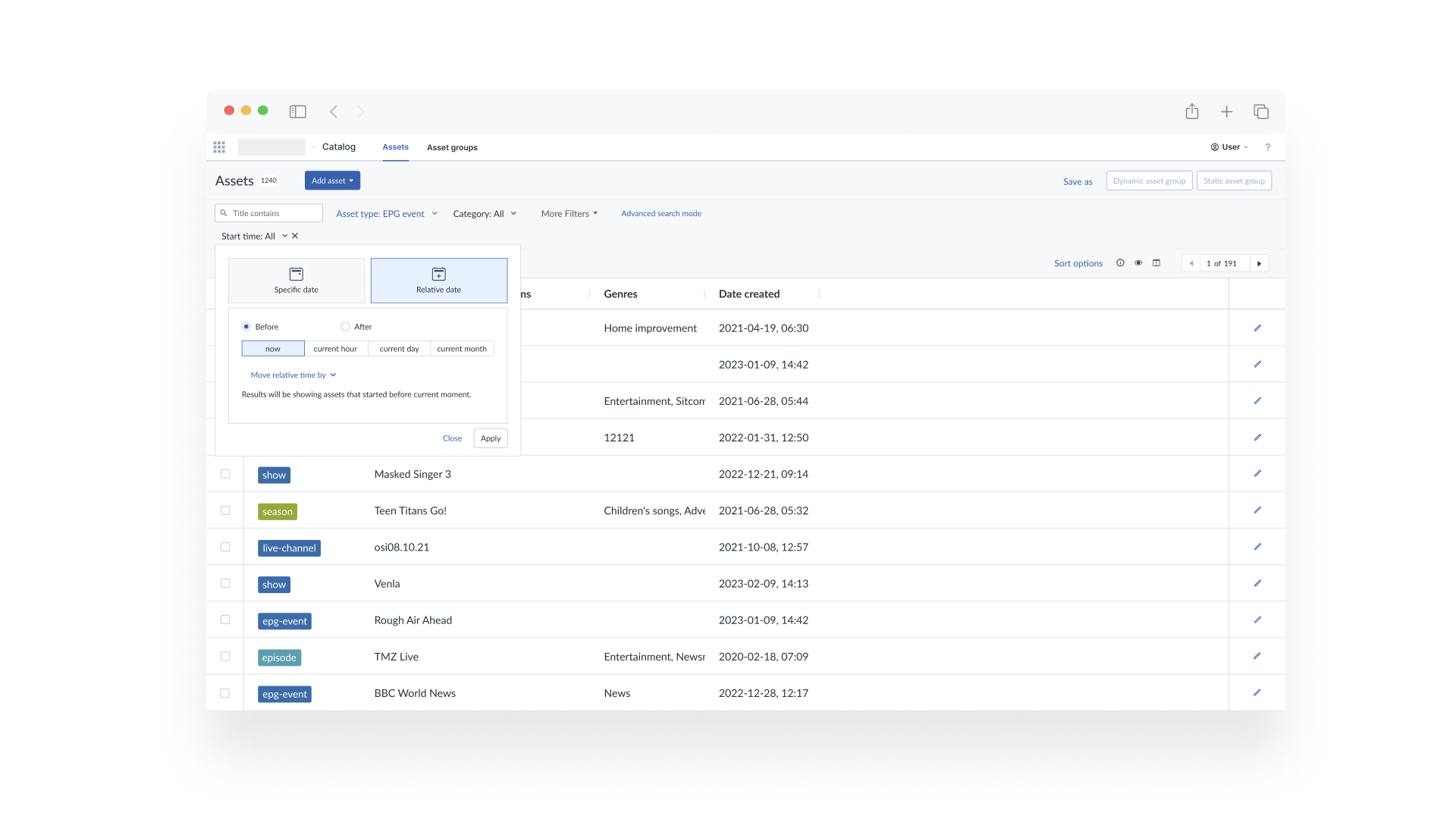Click the edit pencil icon for TMZ Live
1456x819 pixels.
click(1257, 656)
